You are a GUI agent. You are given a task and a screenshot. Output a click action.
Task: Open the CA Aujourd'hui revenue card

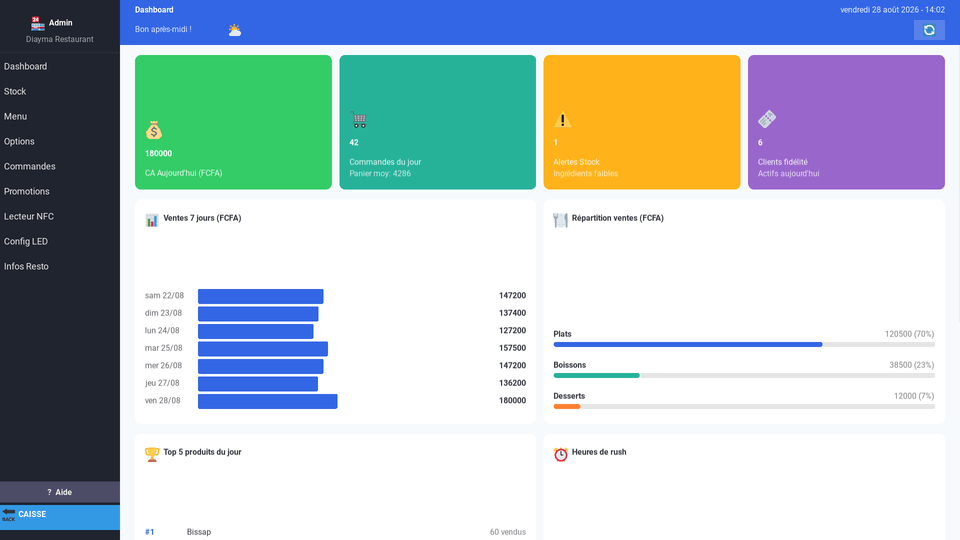[x=233, y=122]
